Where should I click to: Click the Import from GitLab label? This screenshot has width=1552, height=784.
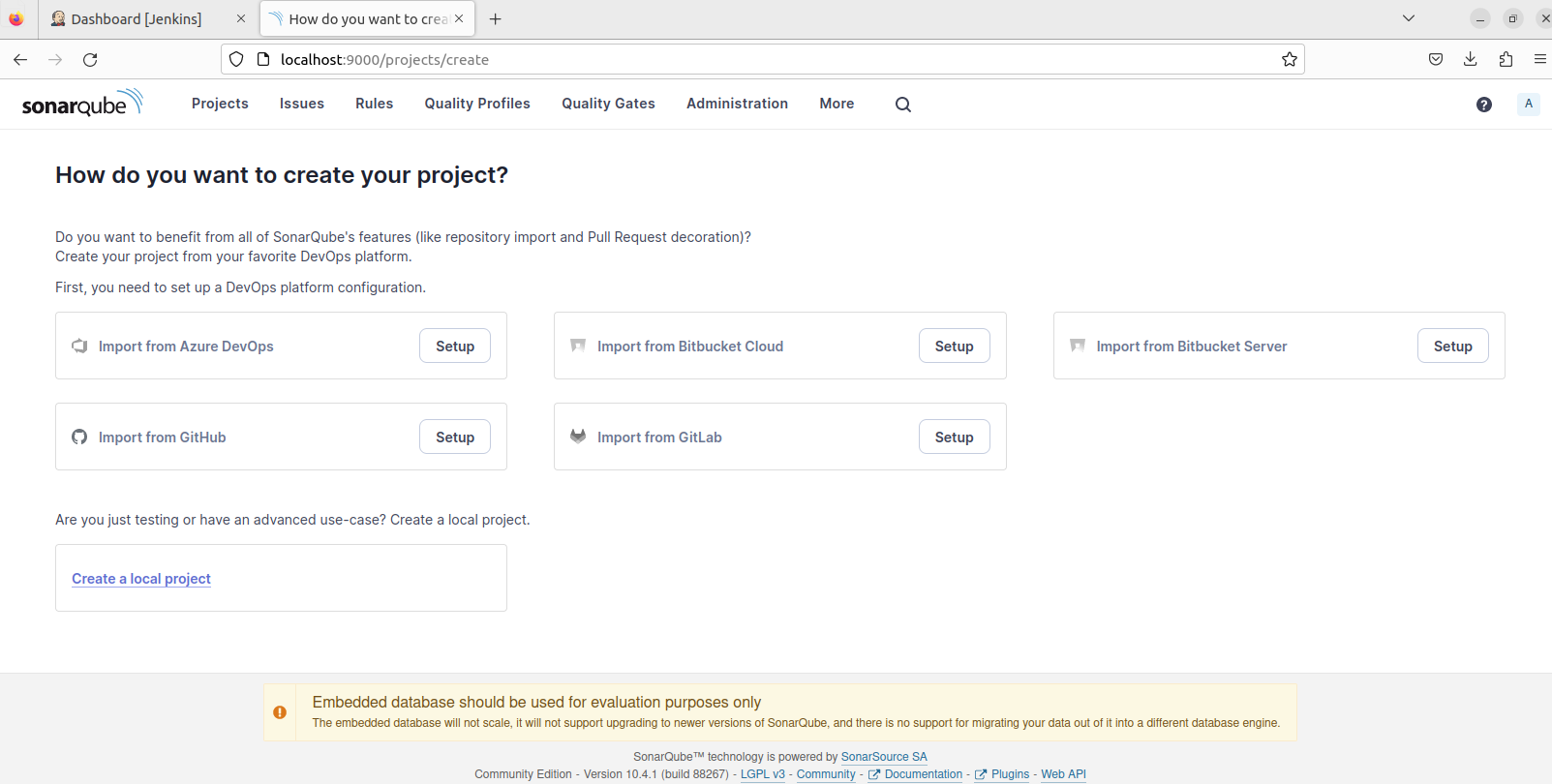tap(659, 437)
